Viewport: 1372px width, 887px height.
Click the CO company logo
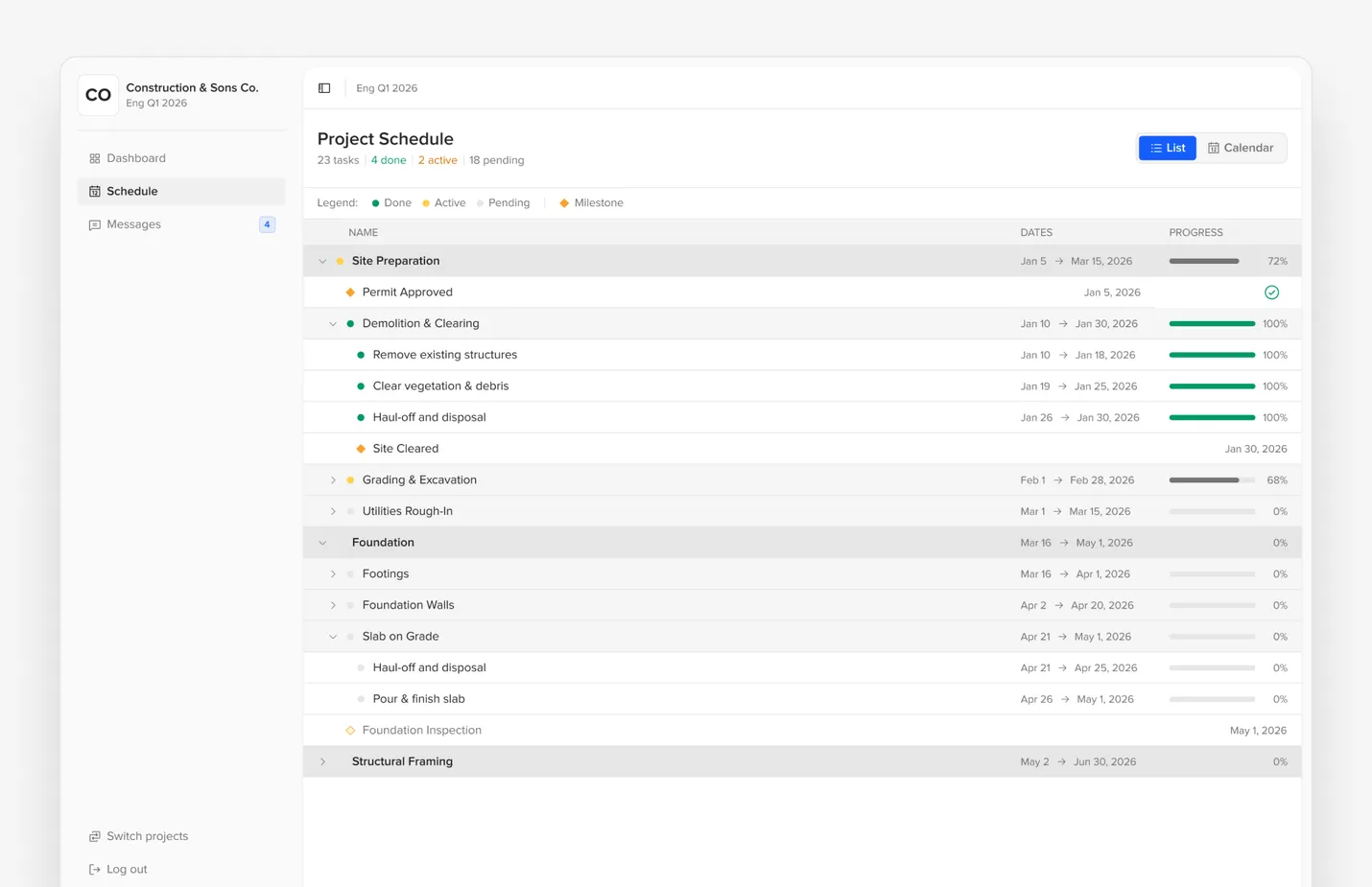[x=98, y=95]
